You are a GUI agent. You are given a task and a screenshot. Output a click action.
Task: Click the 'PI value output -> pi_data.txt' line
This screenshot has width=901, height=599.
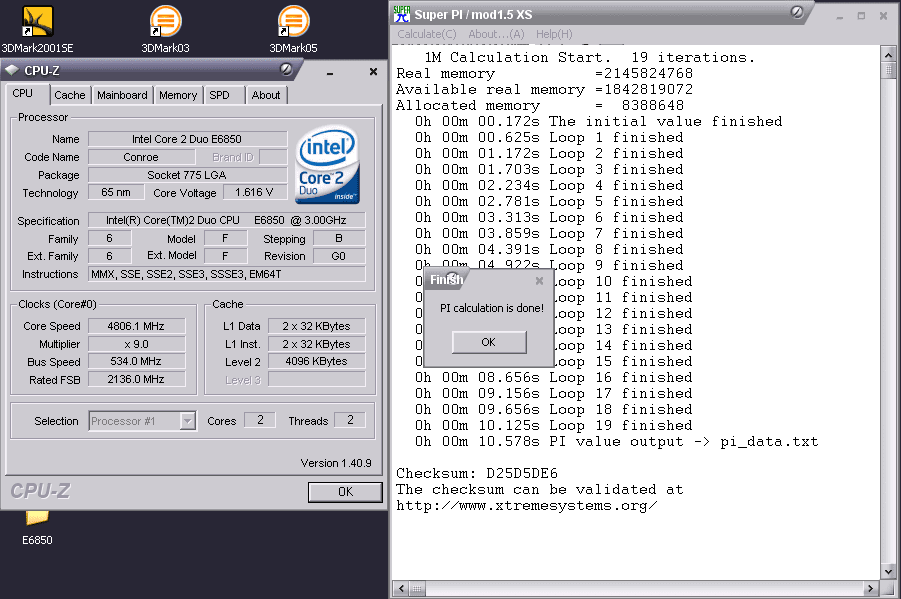click(617, 441)
